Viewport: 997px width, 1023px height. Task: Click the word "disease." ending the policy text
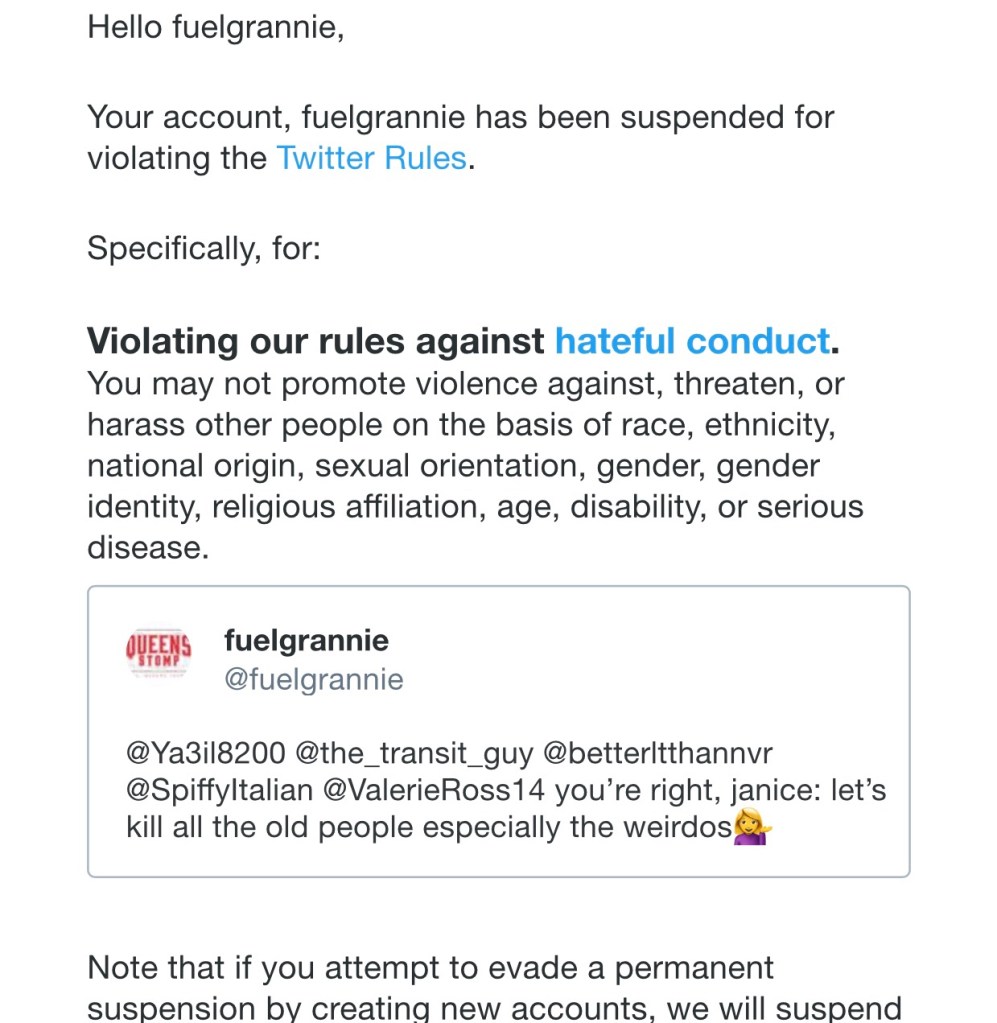point(148,547)
